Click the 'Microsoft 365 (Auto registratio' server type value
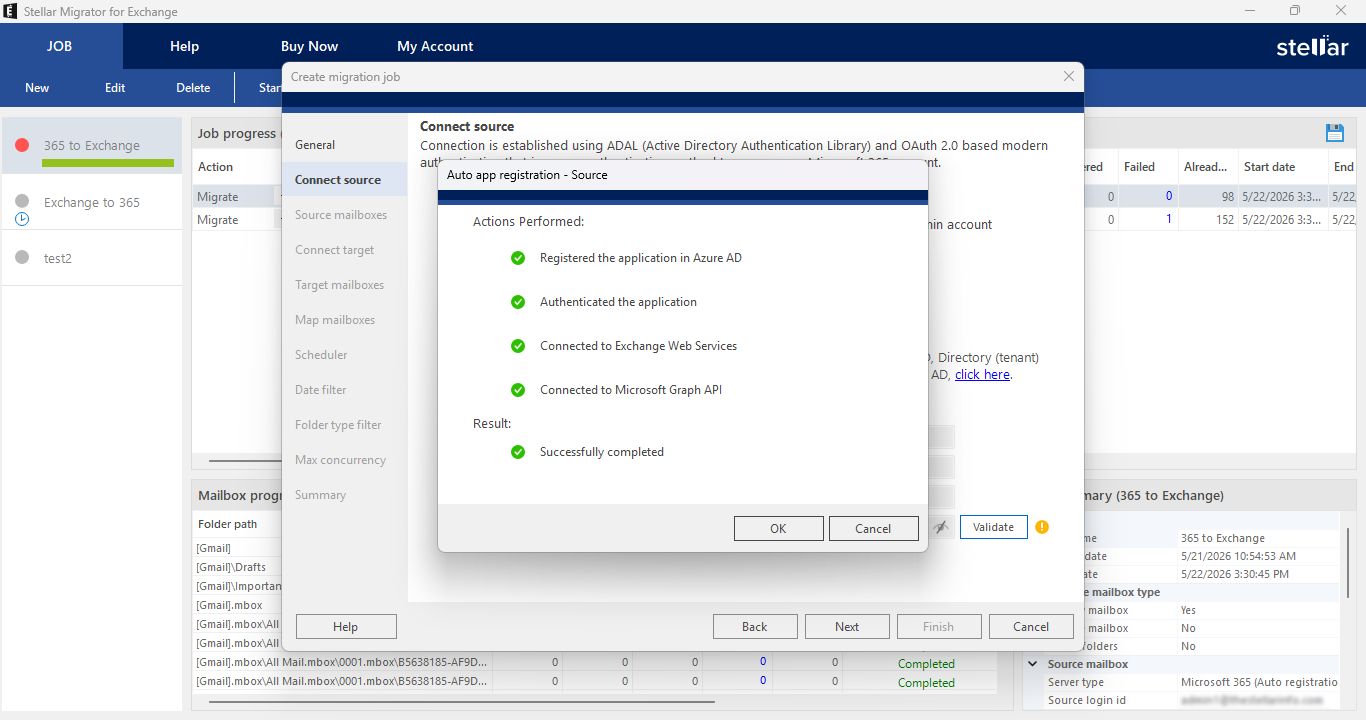The image size is (1366, 720). (x=1259, y=682)
